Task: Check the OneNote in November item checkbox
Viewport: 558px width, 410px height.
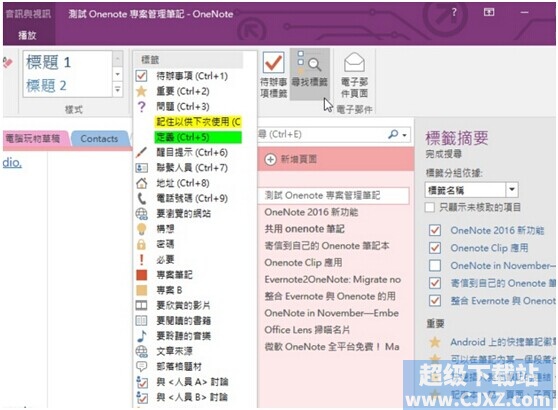Action: pos(435,266)
